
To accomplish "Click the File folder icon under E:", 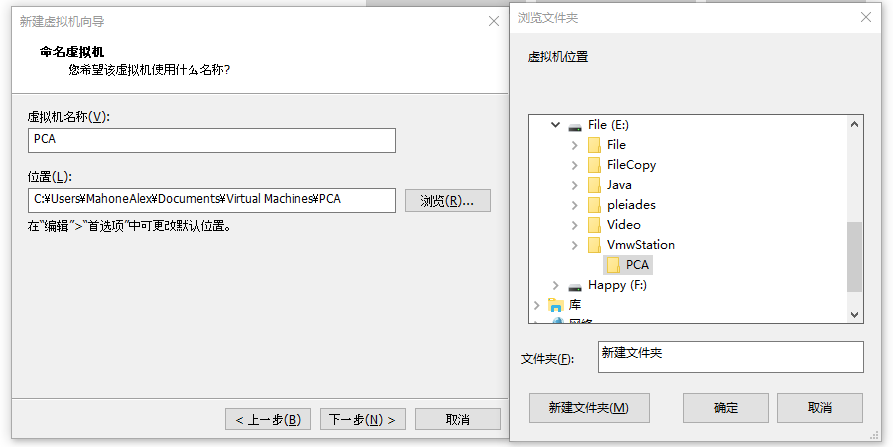I will tap(594, 145).
